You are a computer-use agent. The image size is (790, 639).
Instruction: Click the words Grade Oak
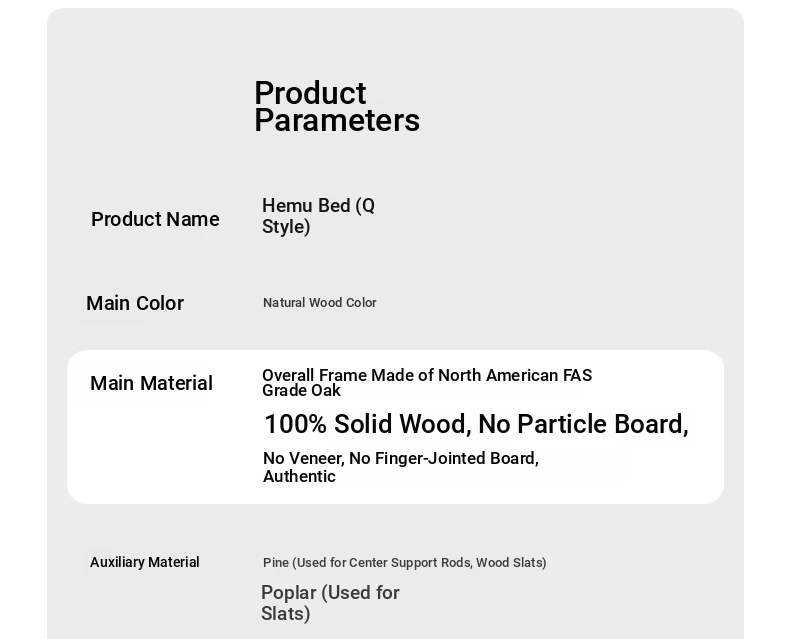coord(301,391)
